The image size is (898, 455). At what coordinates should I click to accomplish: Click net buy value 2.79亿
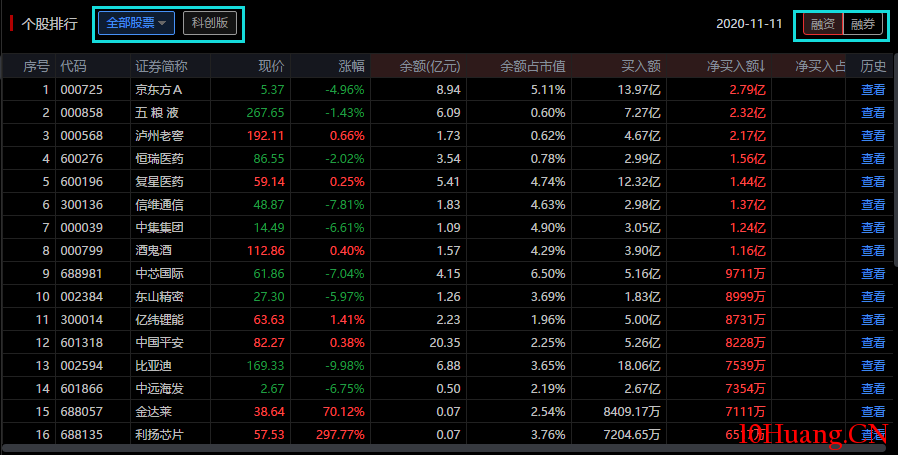click(x=747, y=90)
